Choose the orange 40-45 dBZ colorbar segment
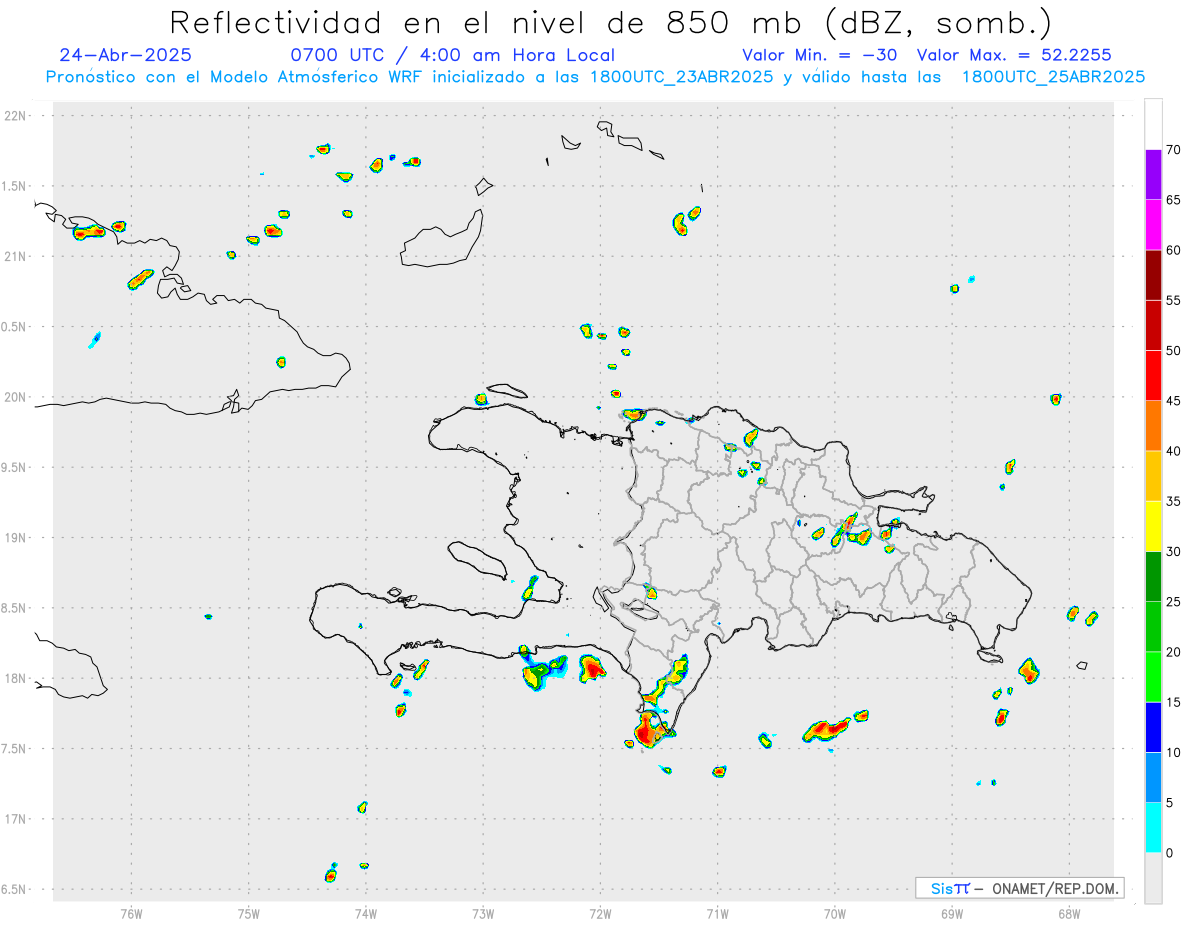The height and width of the screenshot is (927, 1200). [1153, 426]
